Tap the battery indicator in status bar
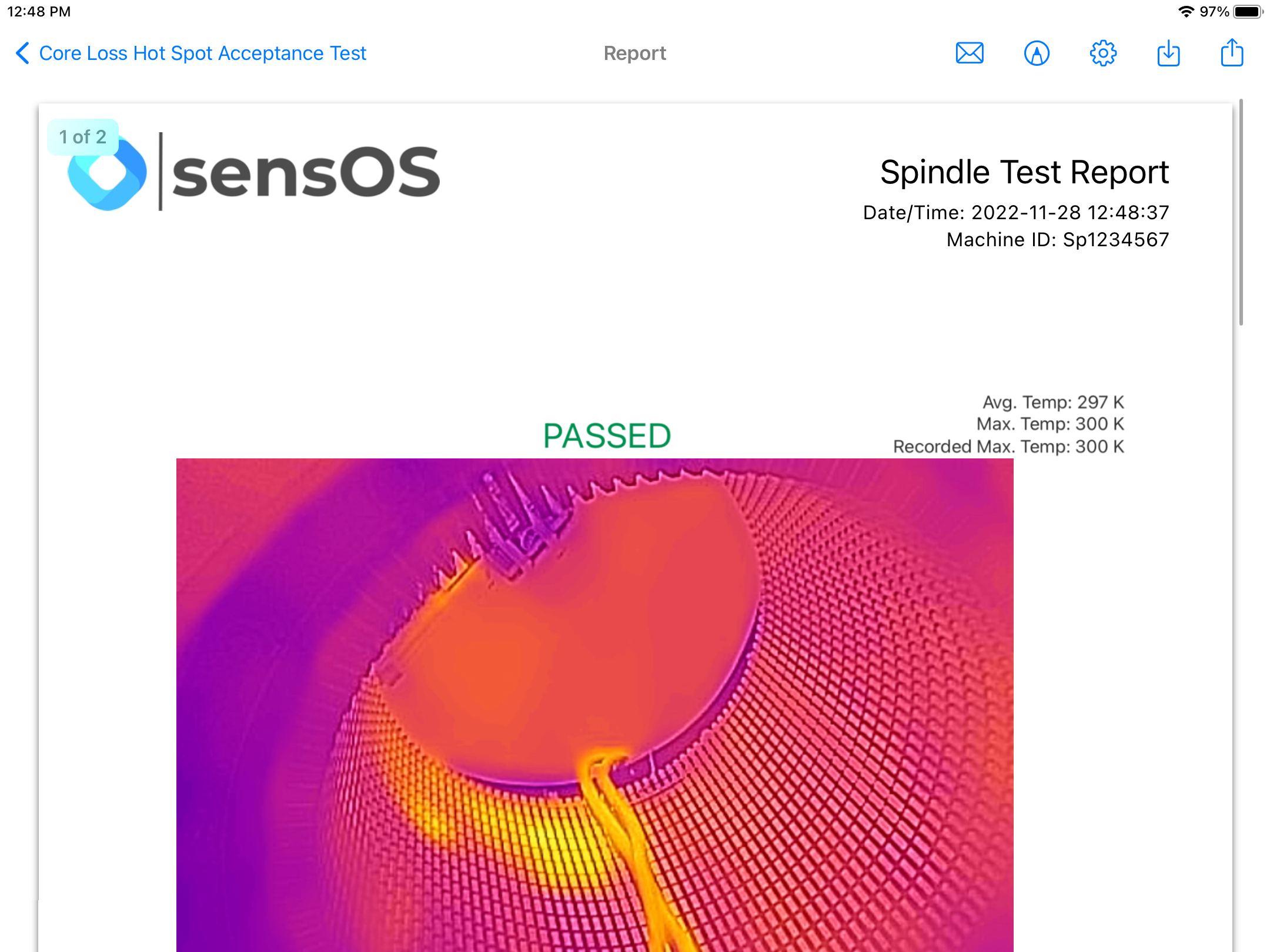The image size is (1270, 952). [x=1248, y=12]
